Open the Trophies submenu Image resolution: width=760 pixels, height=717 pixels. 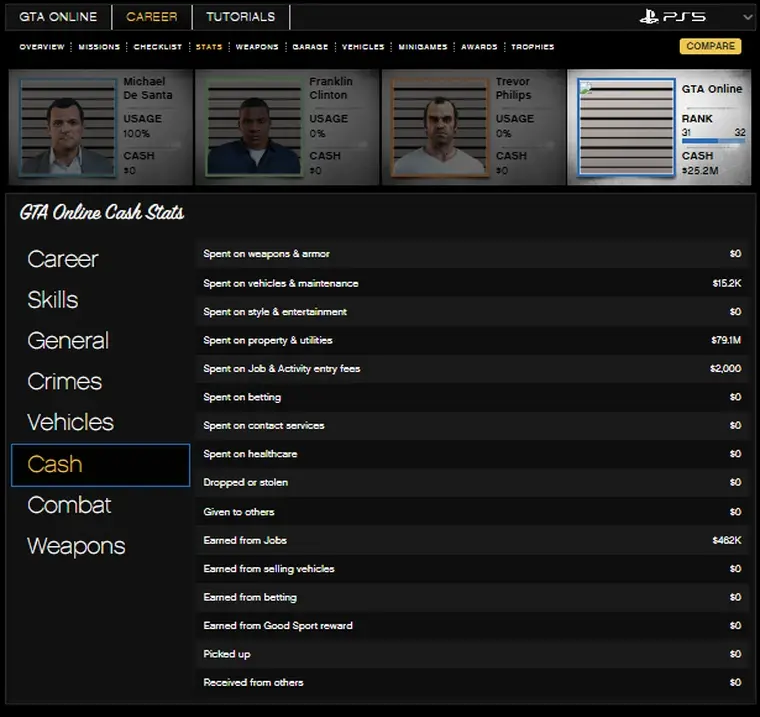[532, 47]
